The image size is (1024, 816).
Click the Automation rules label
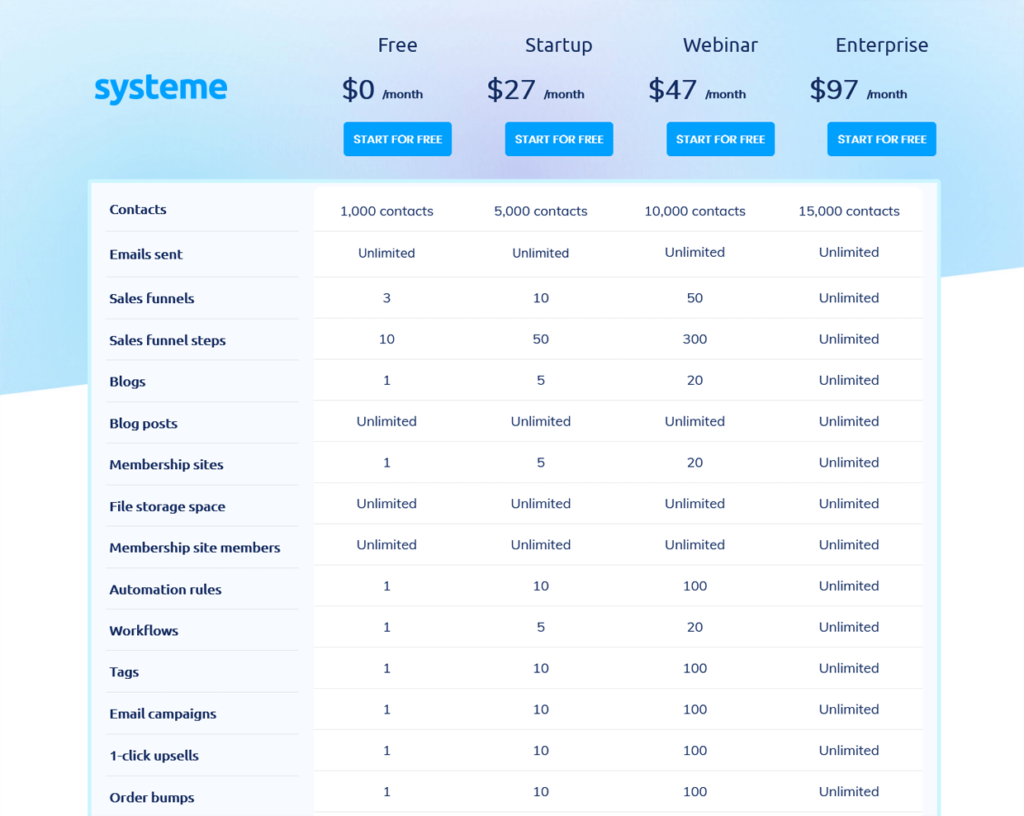click(x=165, y=589)
